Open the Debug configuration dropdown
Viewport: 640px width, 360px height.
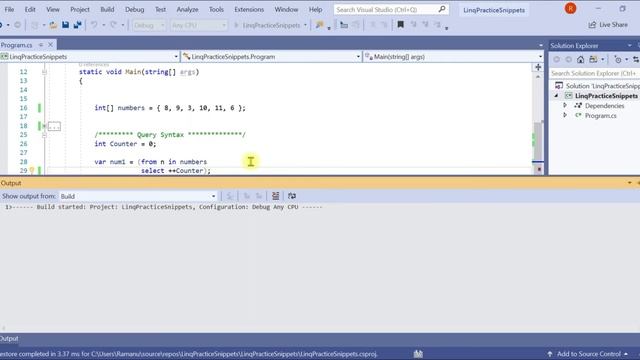149,25
